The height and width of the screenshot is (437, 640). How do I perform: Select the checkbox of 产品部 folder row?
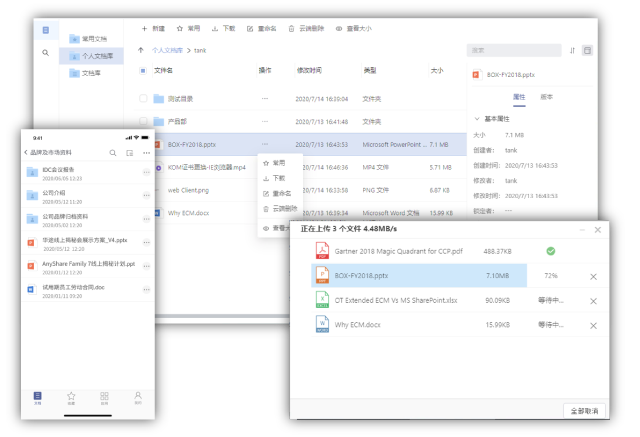[143, 122]
